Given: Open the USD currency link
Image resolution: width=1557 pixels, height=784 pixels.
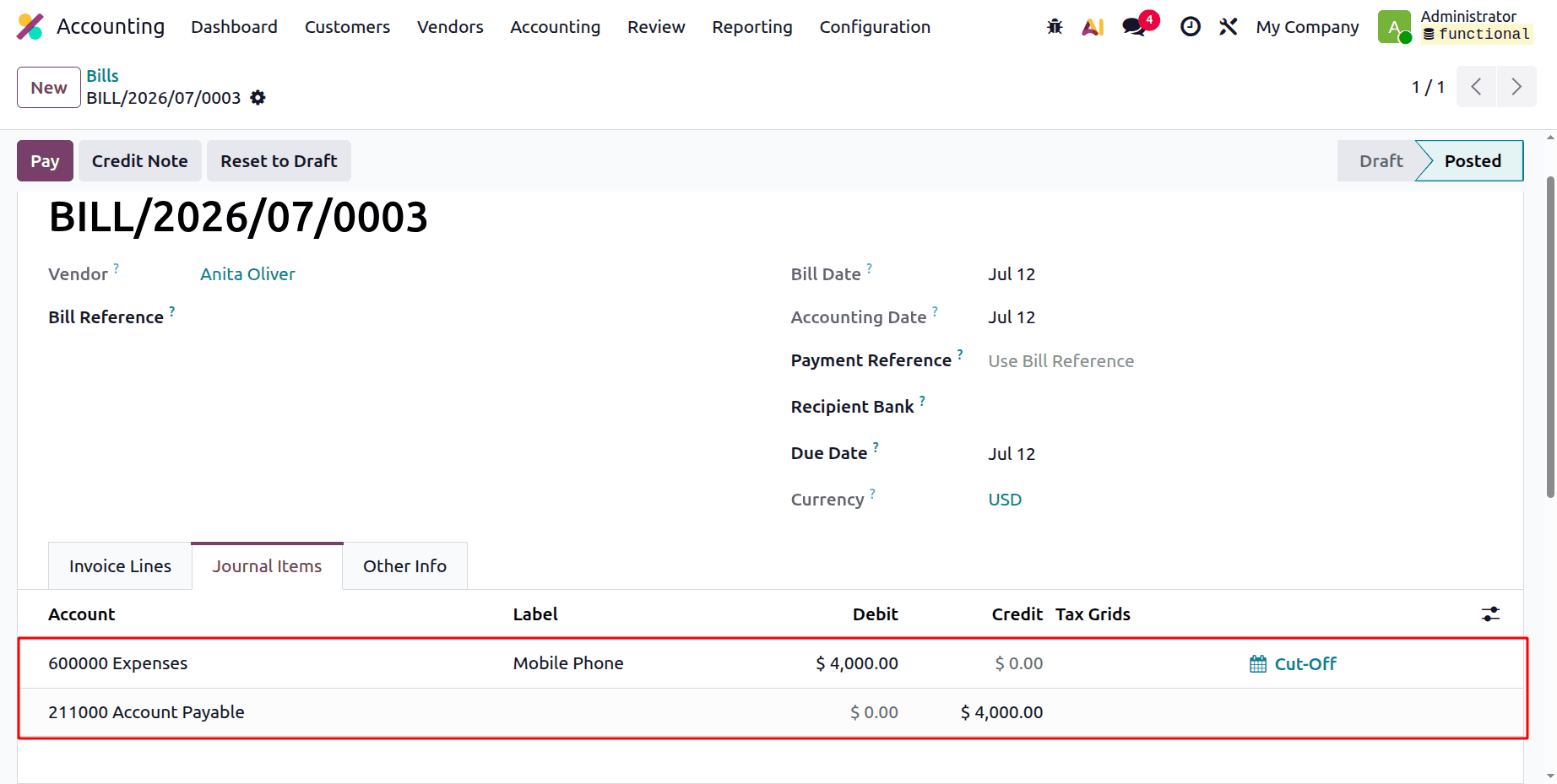Looking at the screenshot, I should 1005,500.
